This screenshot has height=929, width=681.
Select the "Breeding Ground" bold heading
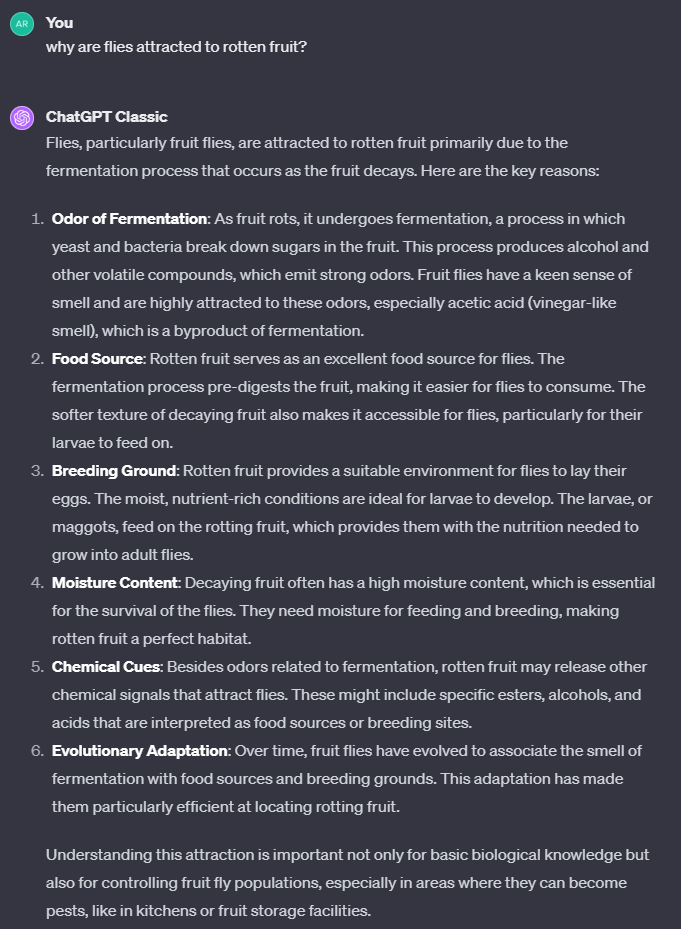[x=114, y=471]
